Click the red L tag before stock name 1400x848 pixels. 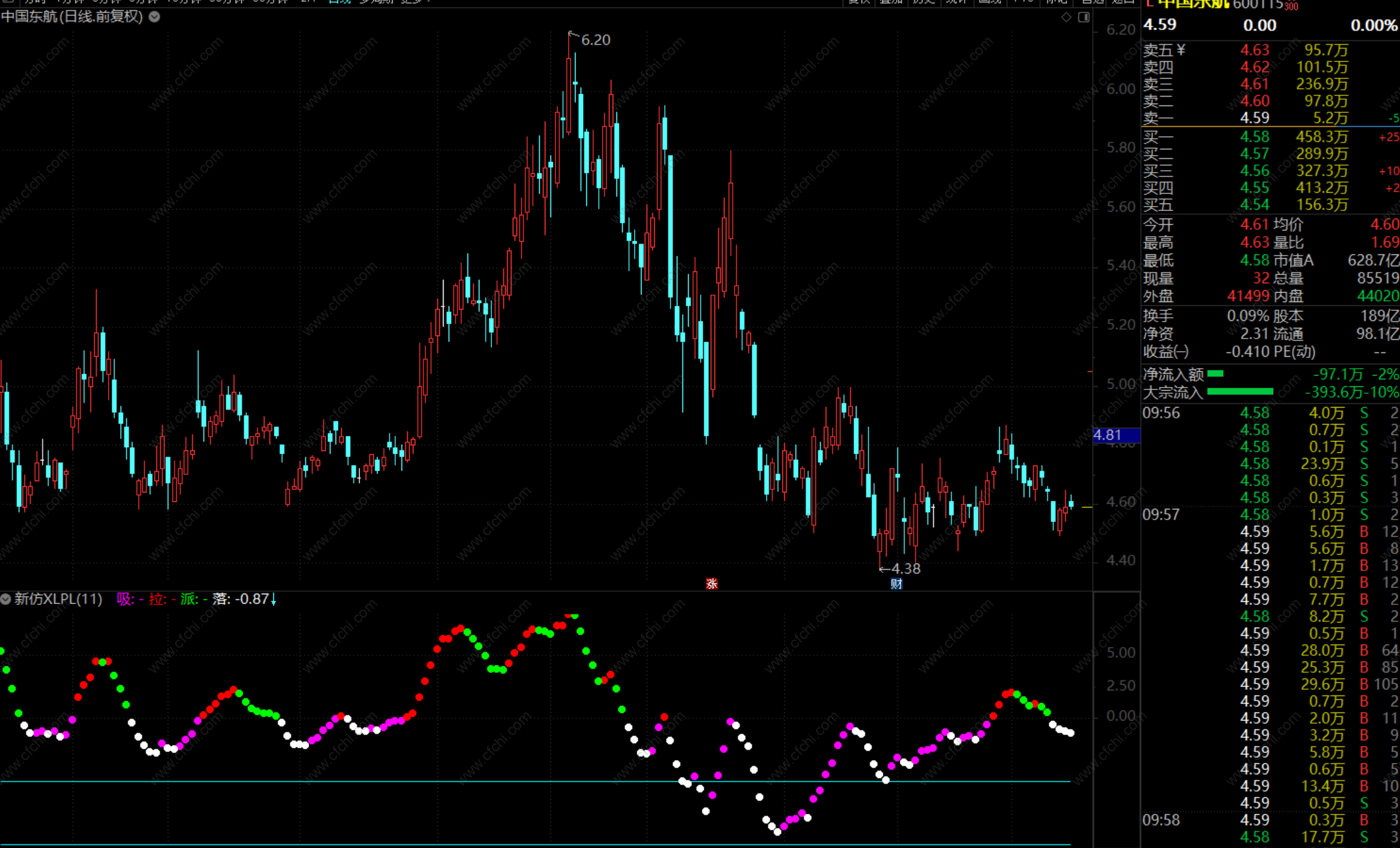1149,4
